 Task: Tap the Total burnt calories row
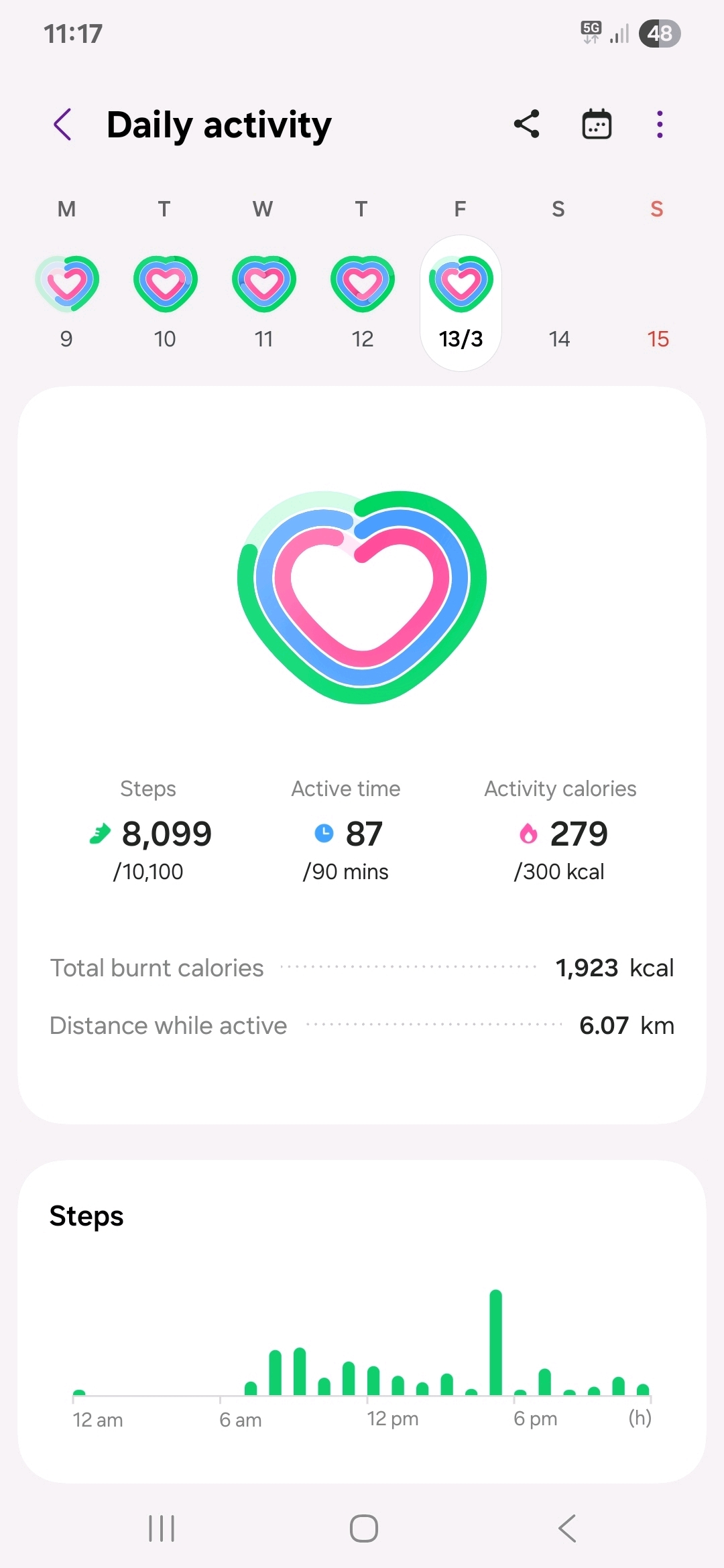click(362, 968)
